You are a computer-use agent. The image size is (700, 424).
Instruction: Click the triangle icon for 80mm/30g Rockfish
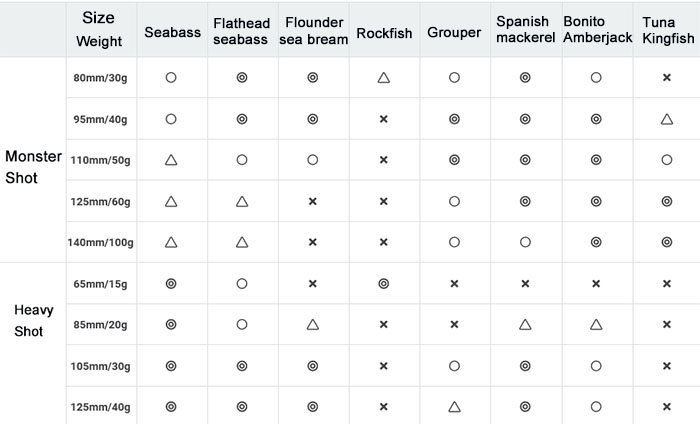point(383,78)
